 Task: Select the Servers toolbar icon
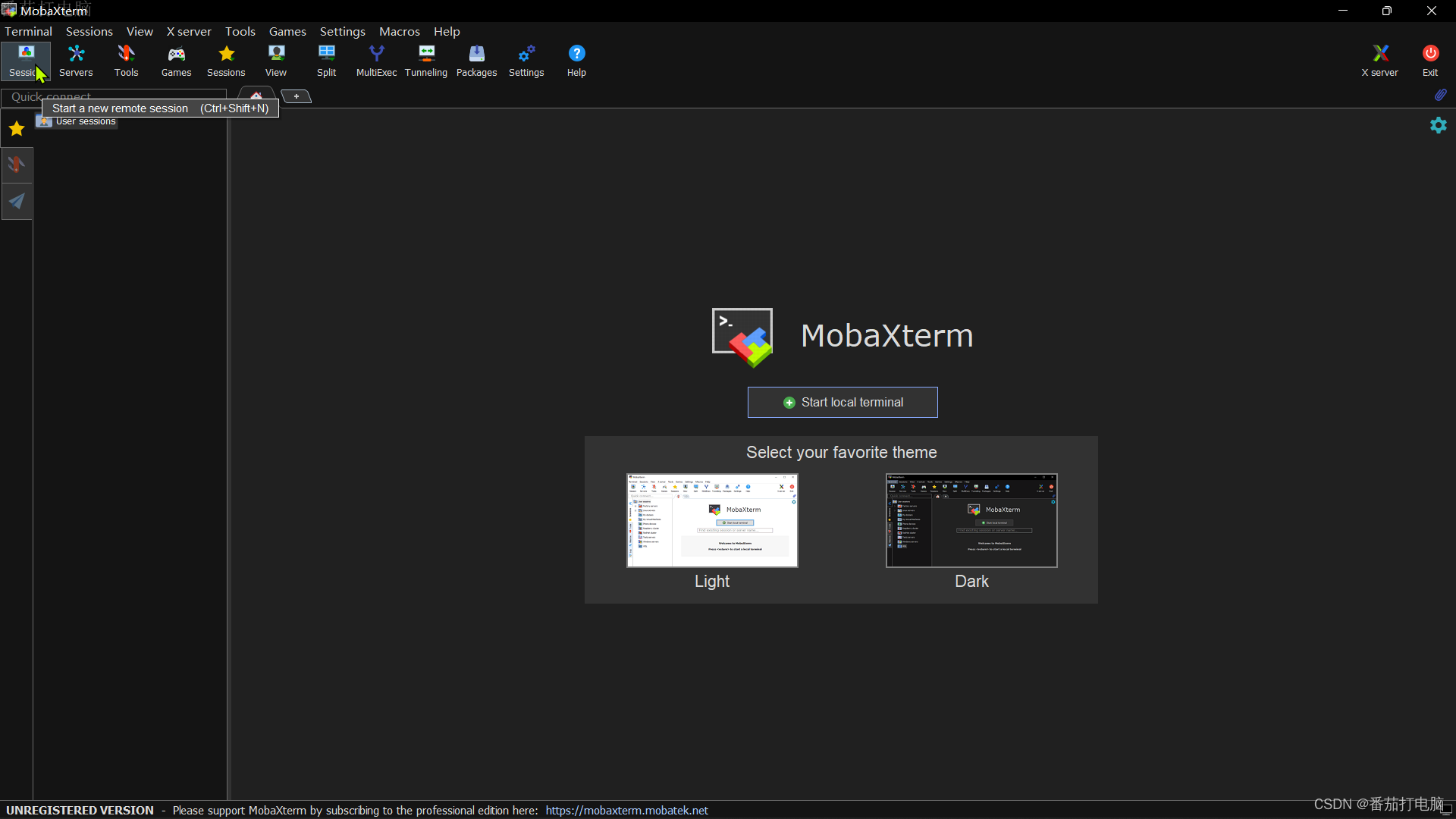(x=75, y=61)
